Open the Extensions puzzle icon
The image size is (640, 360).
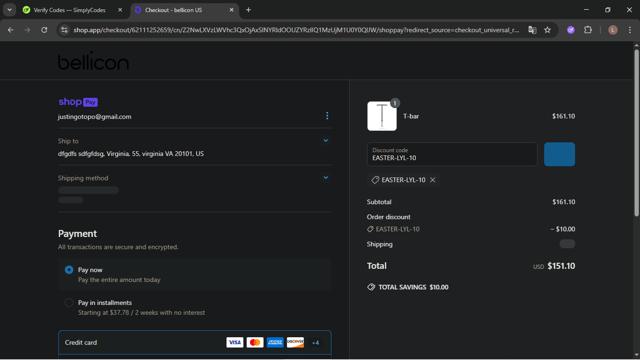coord(588,30)
